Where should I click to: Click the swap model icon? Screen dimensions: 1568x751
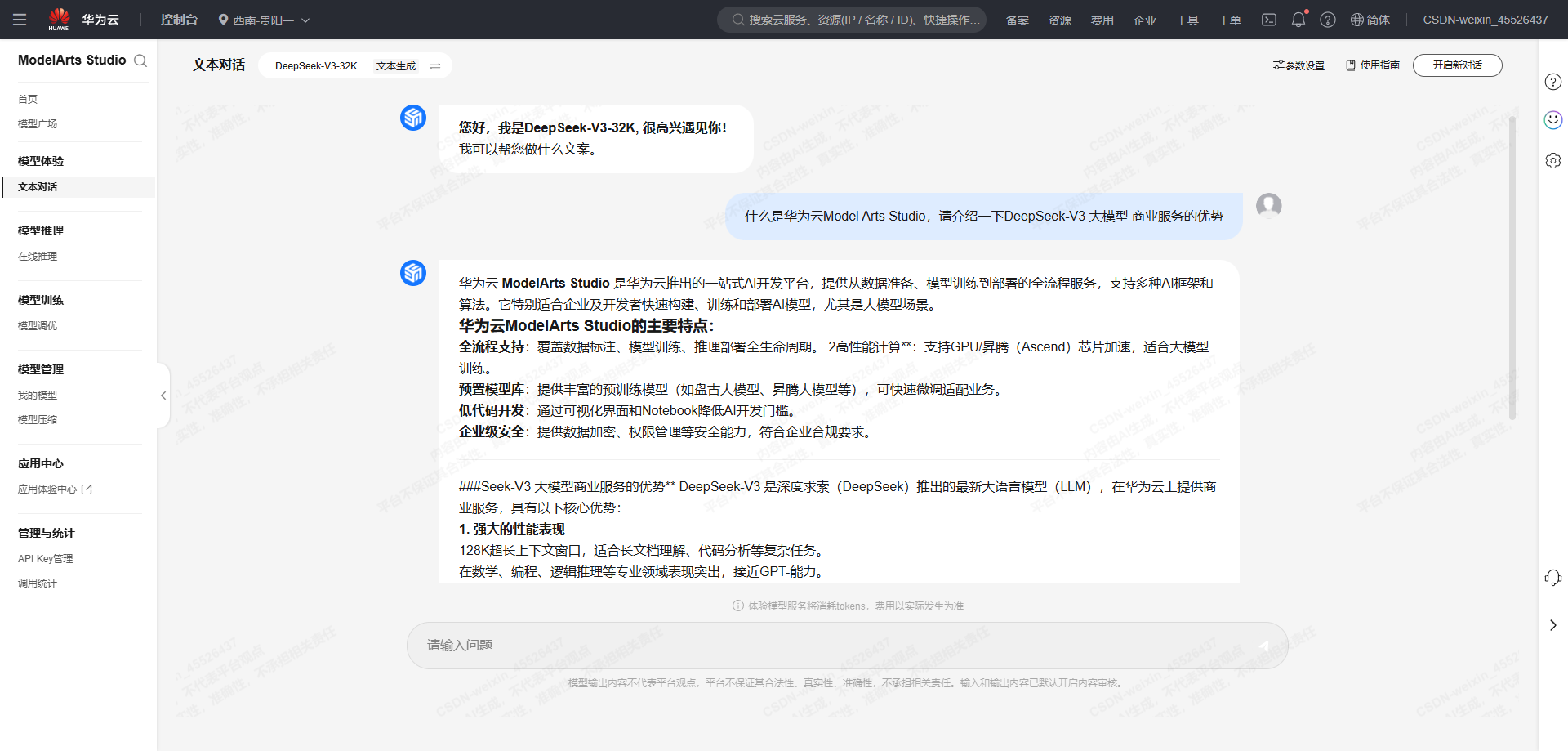[x=435, y=66]
